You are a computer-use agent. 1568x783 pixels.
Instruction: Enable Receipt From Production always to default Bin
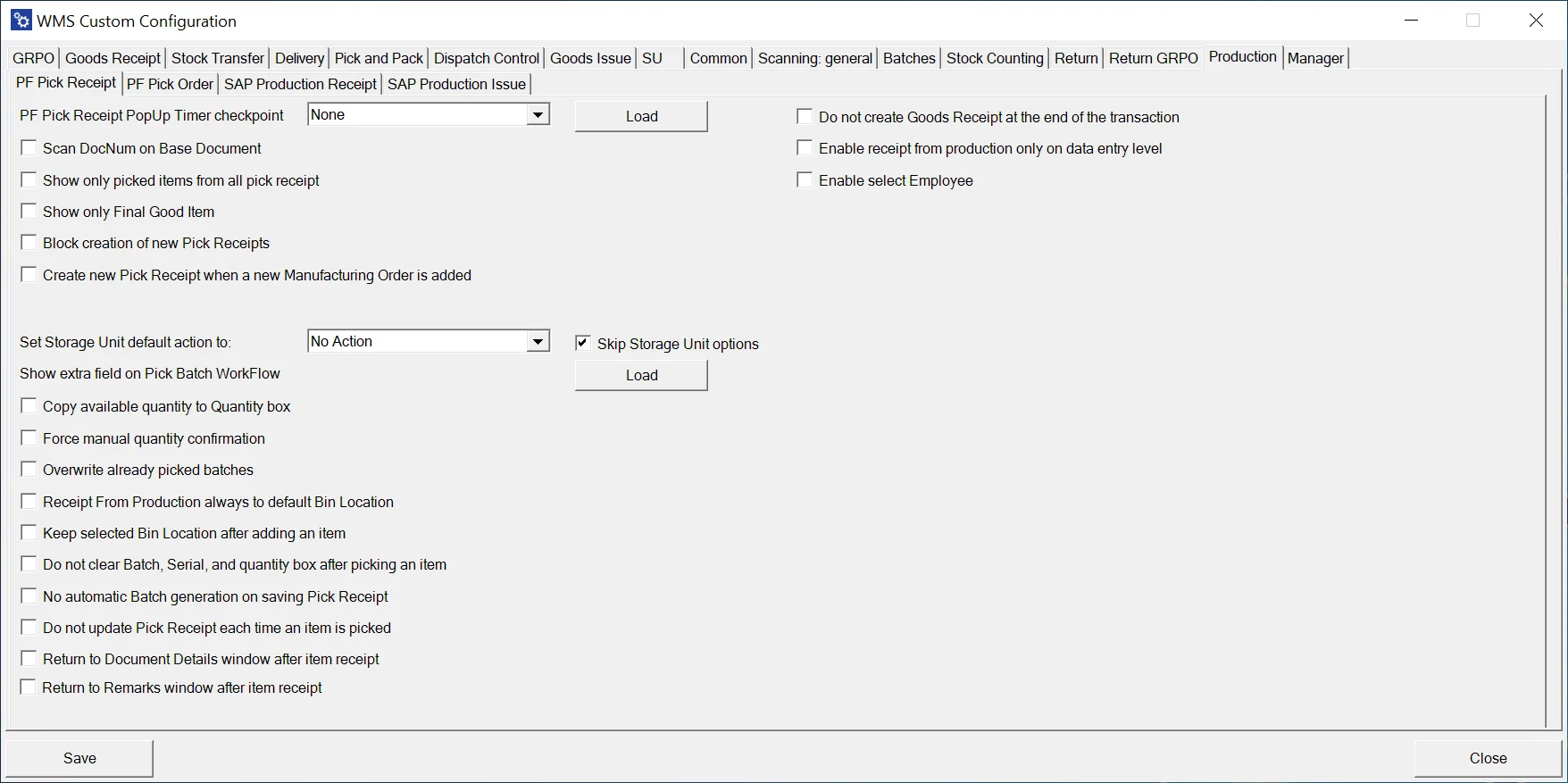tap(29, 502)
